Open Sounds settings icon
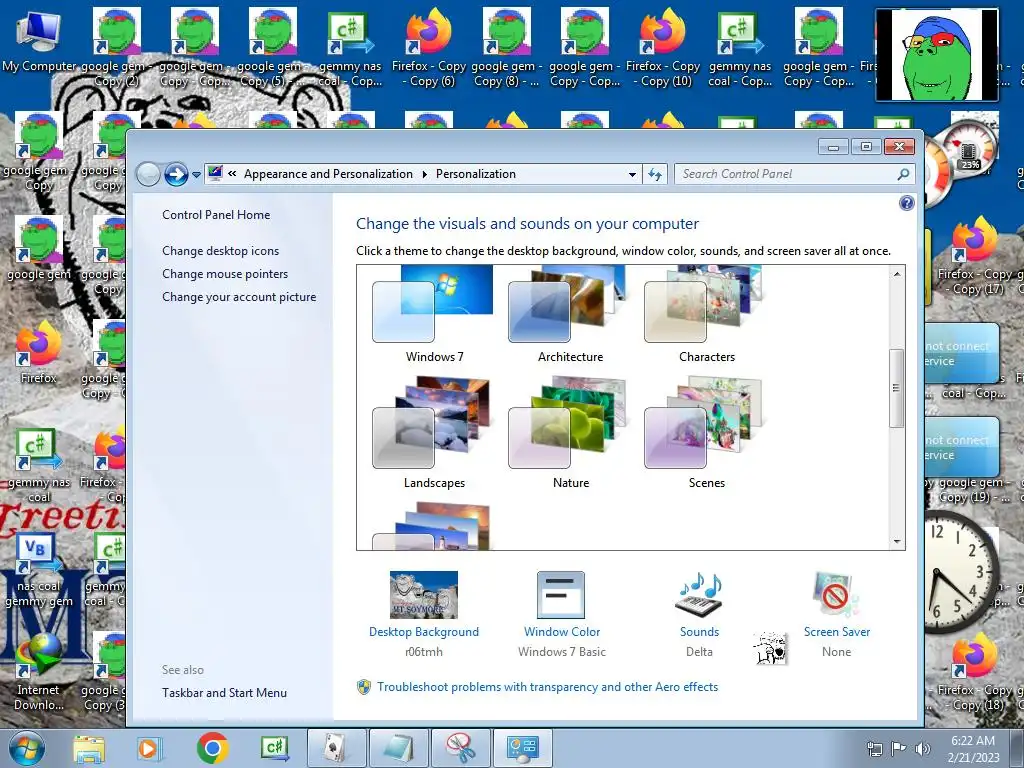 click(699, 595)
